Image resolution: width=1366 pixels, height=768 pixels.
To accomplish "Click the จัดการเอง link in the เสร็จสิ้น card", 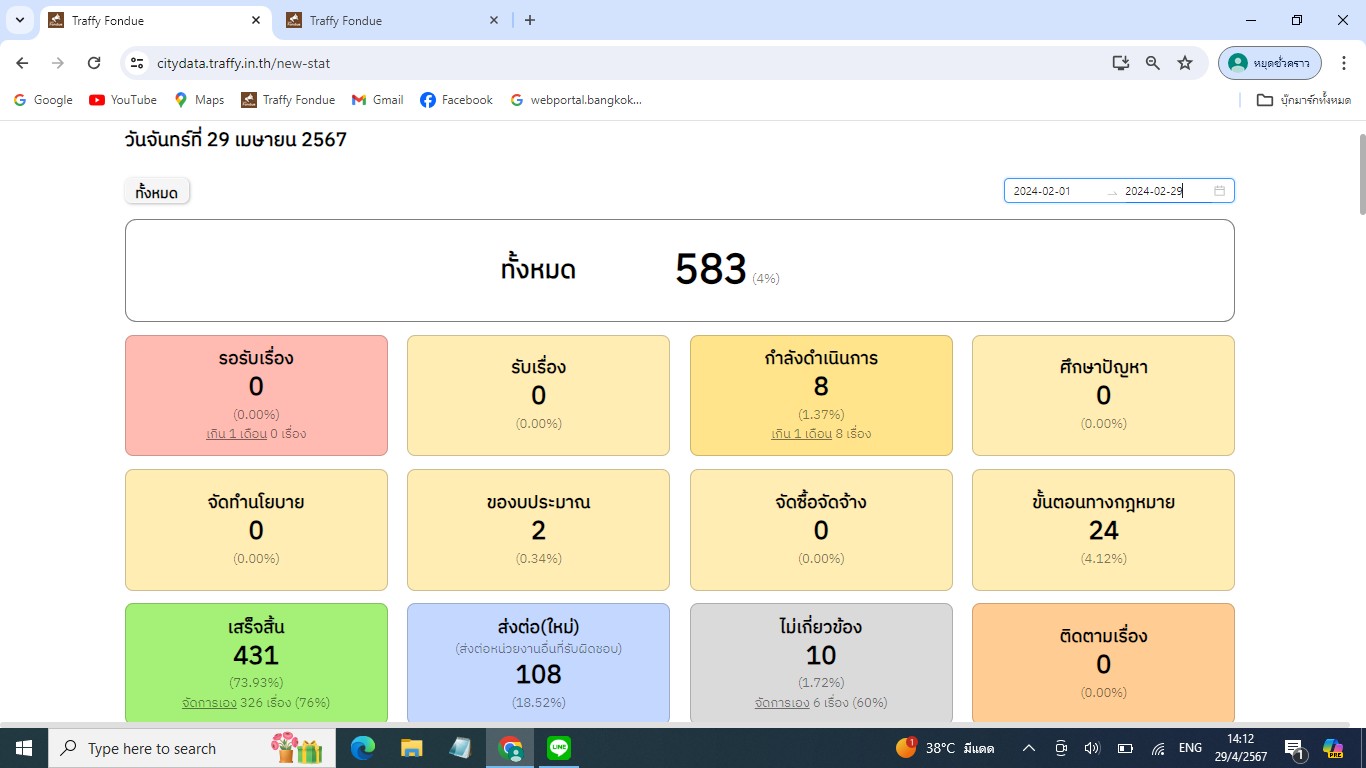I will click(209, 702).
